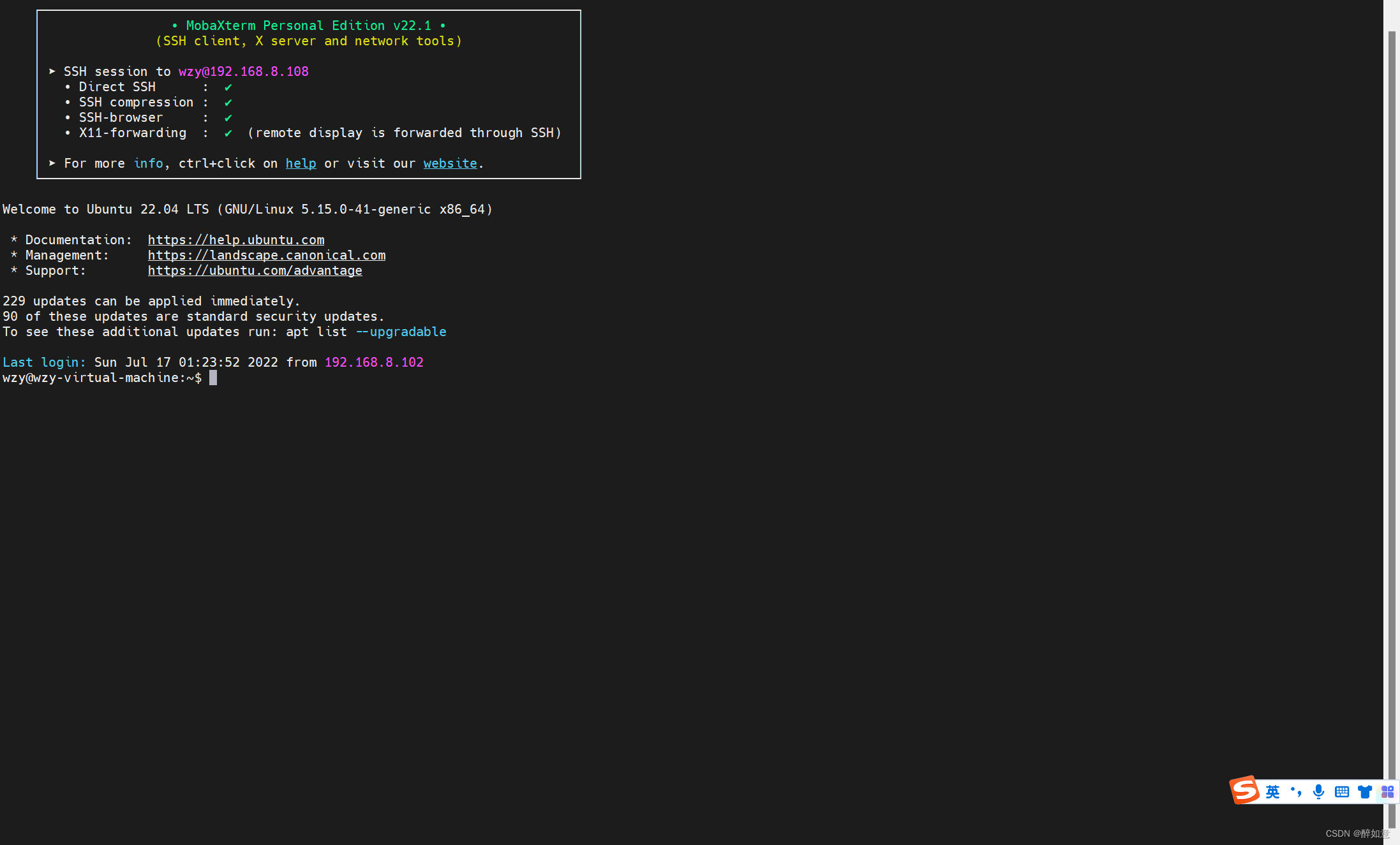
Task: Click the shell prompt cursor block
Action: click(x=213, y=378)
